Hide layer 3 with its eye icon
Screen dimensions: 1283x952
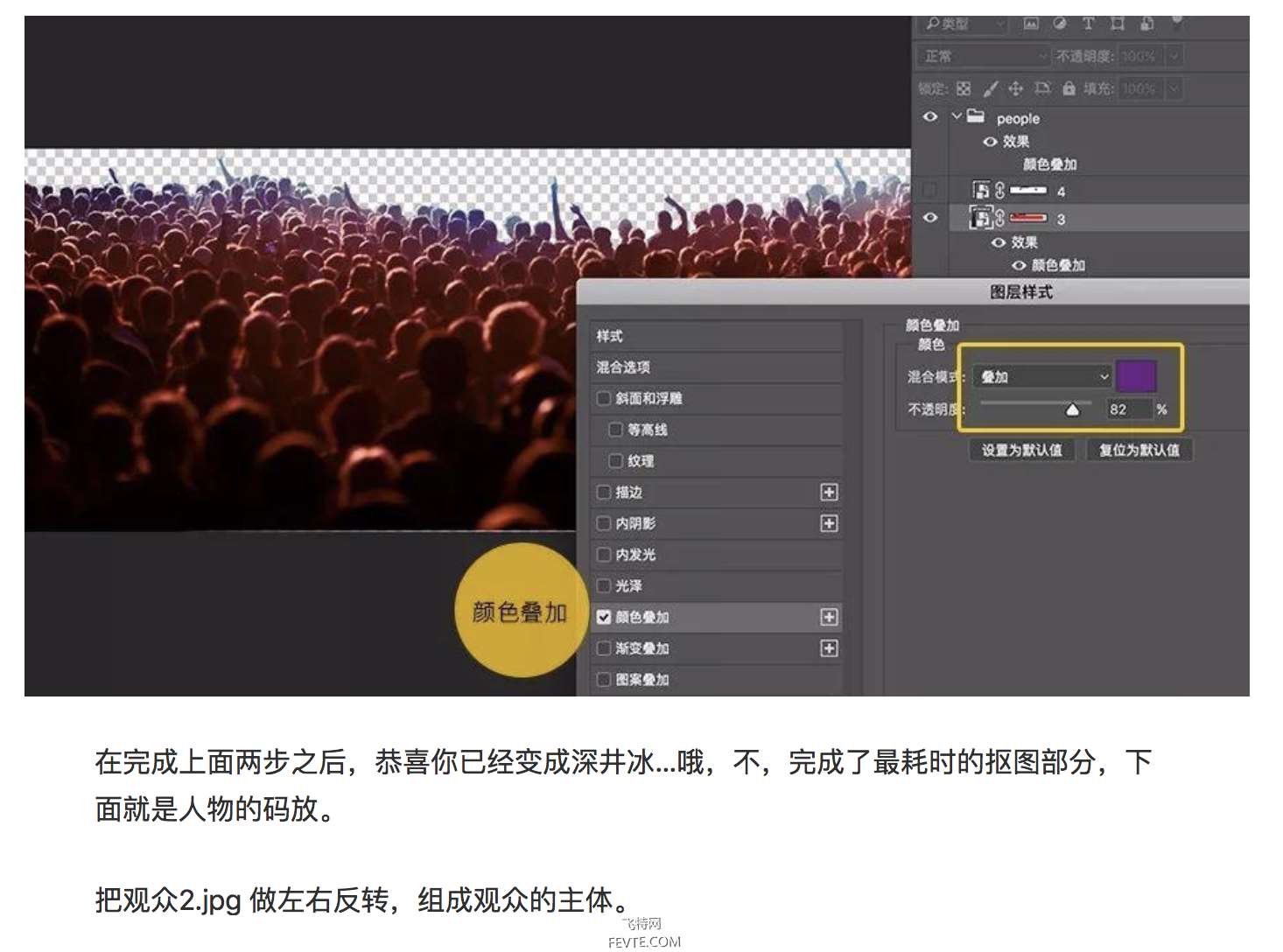(x=930, y=218)
